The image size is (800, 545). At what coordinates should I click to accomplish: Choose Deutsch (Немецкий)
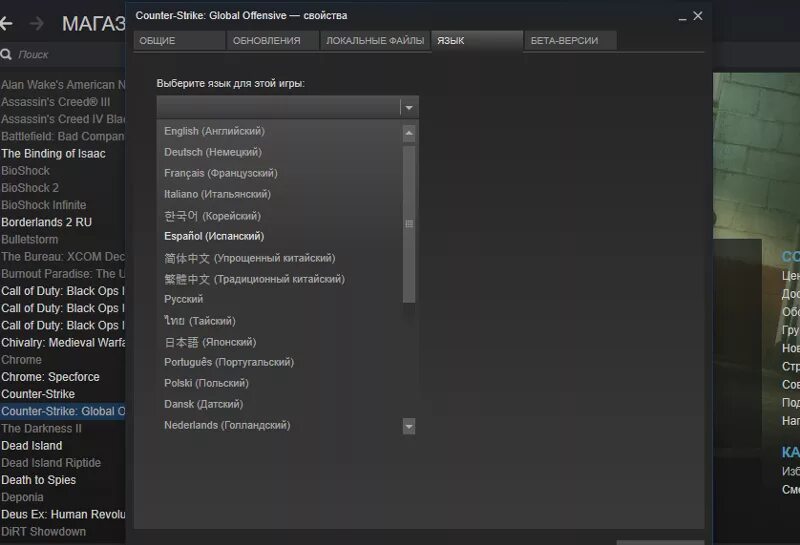pos(213,152)
